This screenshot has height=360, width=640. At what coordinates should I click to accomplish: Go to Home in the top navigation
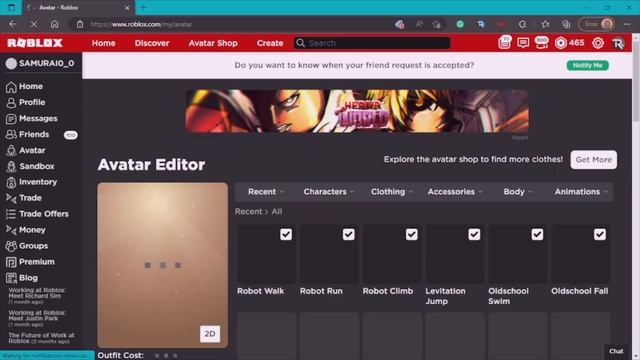104,43
